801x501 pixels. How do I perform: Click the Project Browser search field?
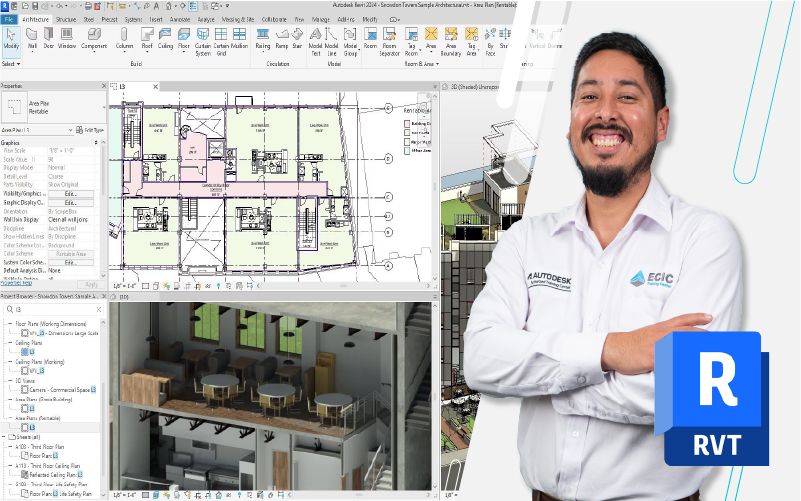(54, 309)
